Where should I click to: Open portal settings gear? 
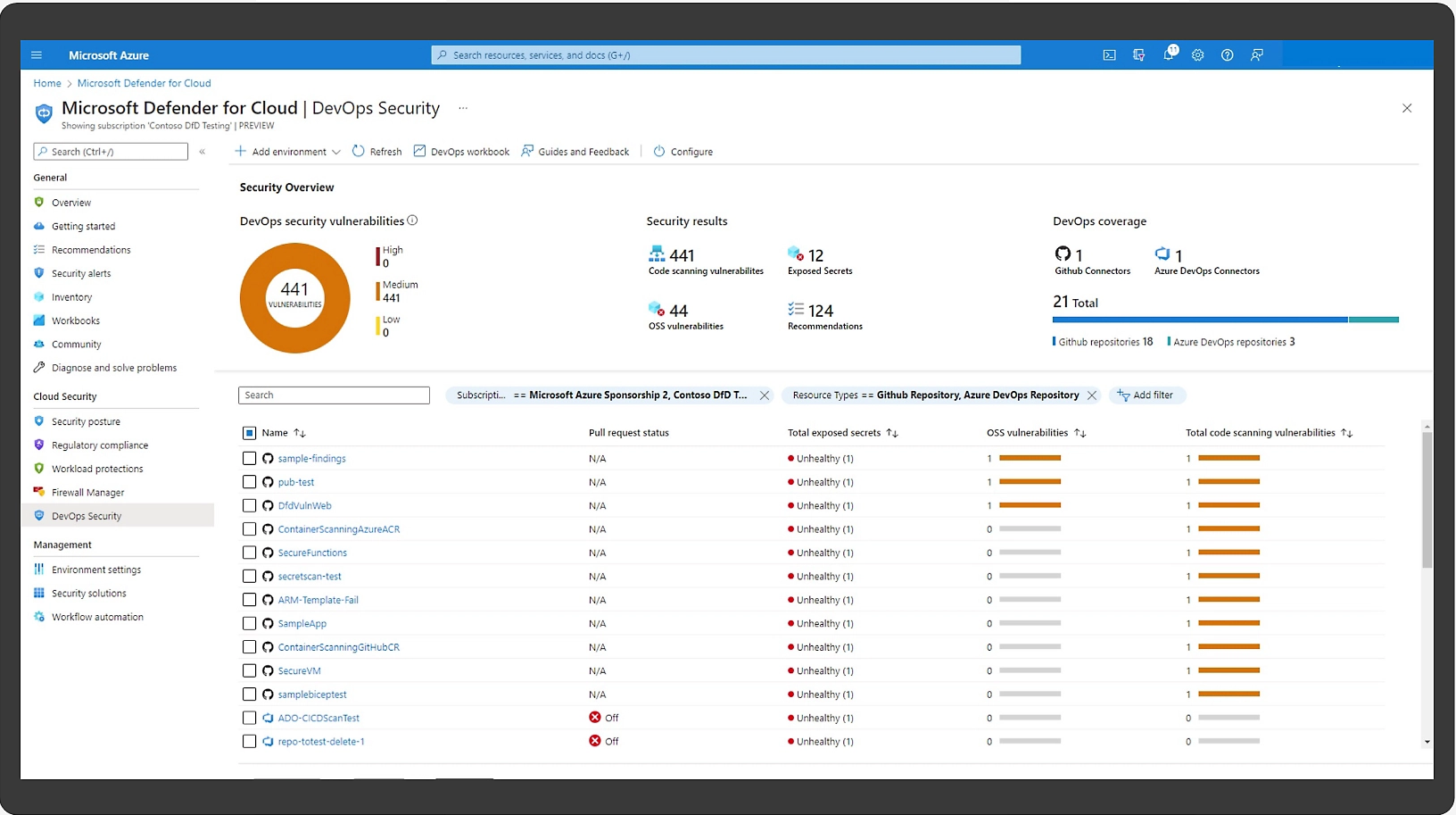coord(1198,55)
